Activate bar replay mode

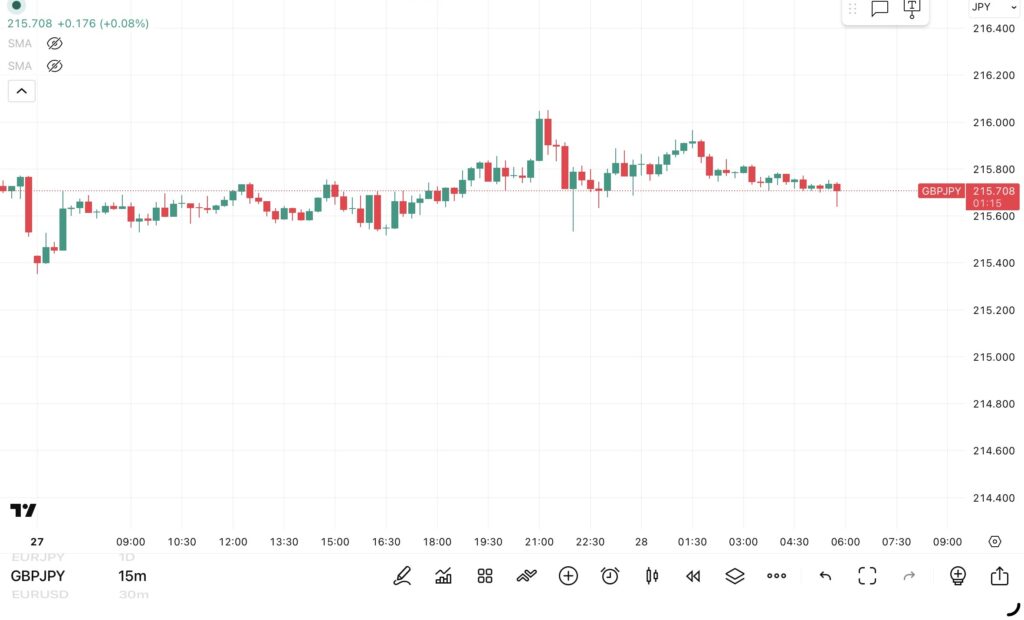pos(692,576)
